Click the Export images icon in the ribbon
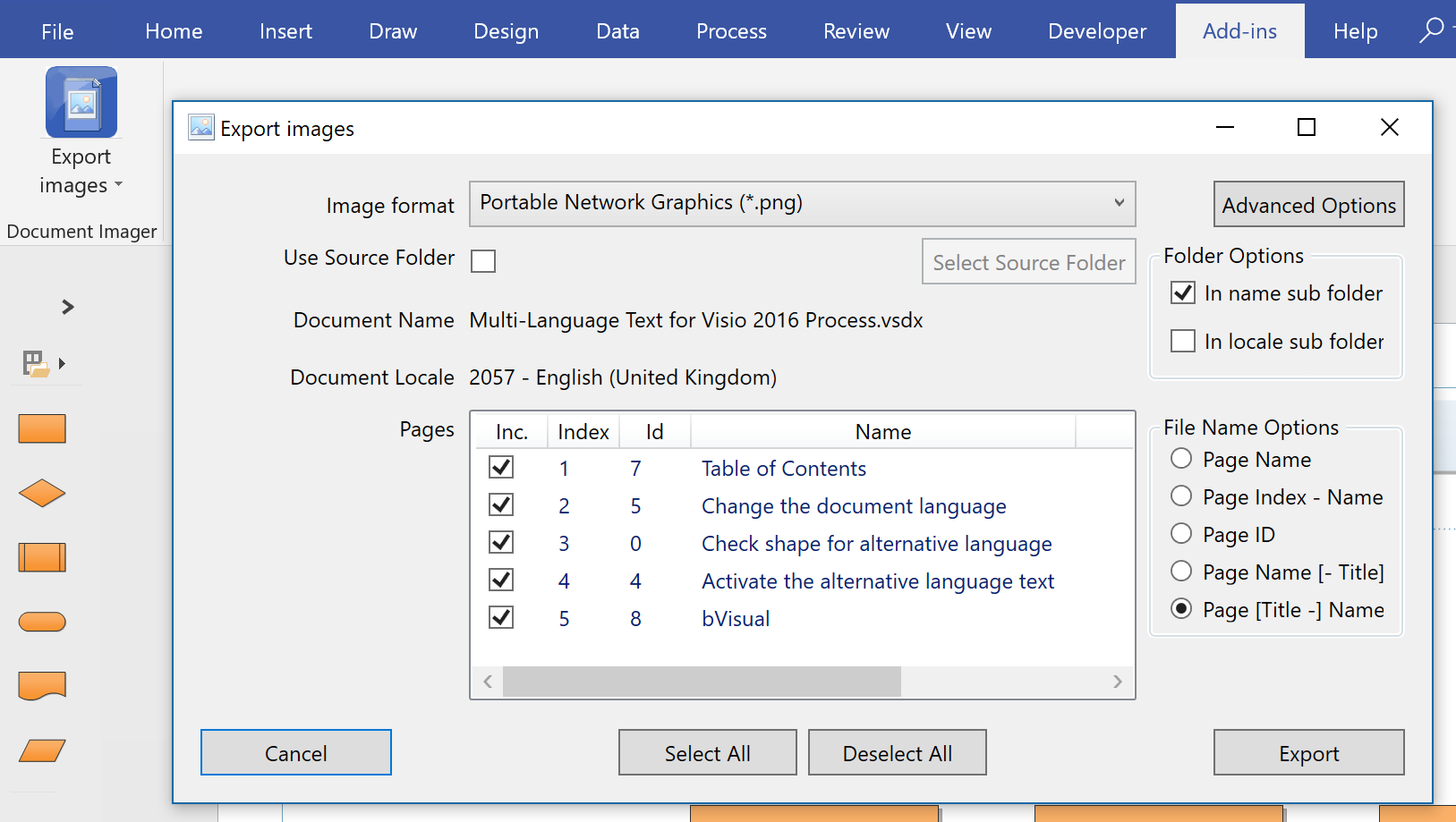1456x822 pixels. click(80, 101)
